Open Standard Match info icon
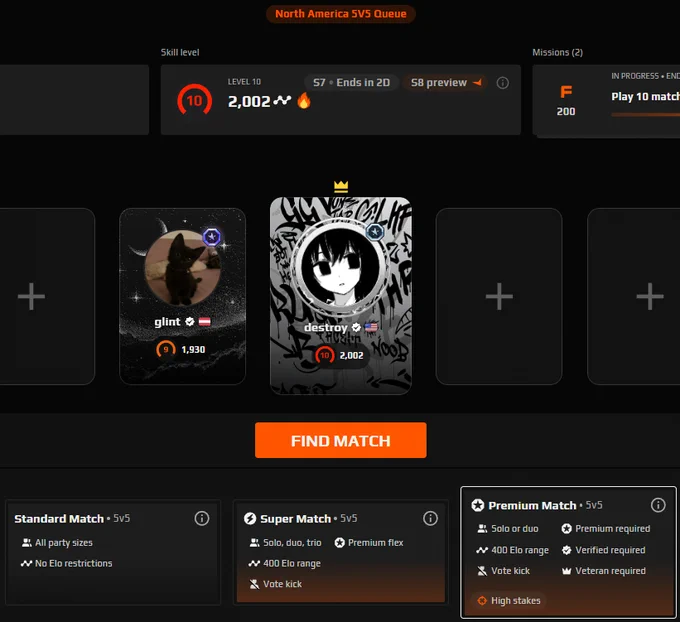The image size is (680, 622). point(202,518)
